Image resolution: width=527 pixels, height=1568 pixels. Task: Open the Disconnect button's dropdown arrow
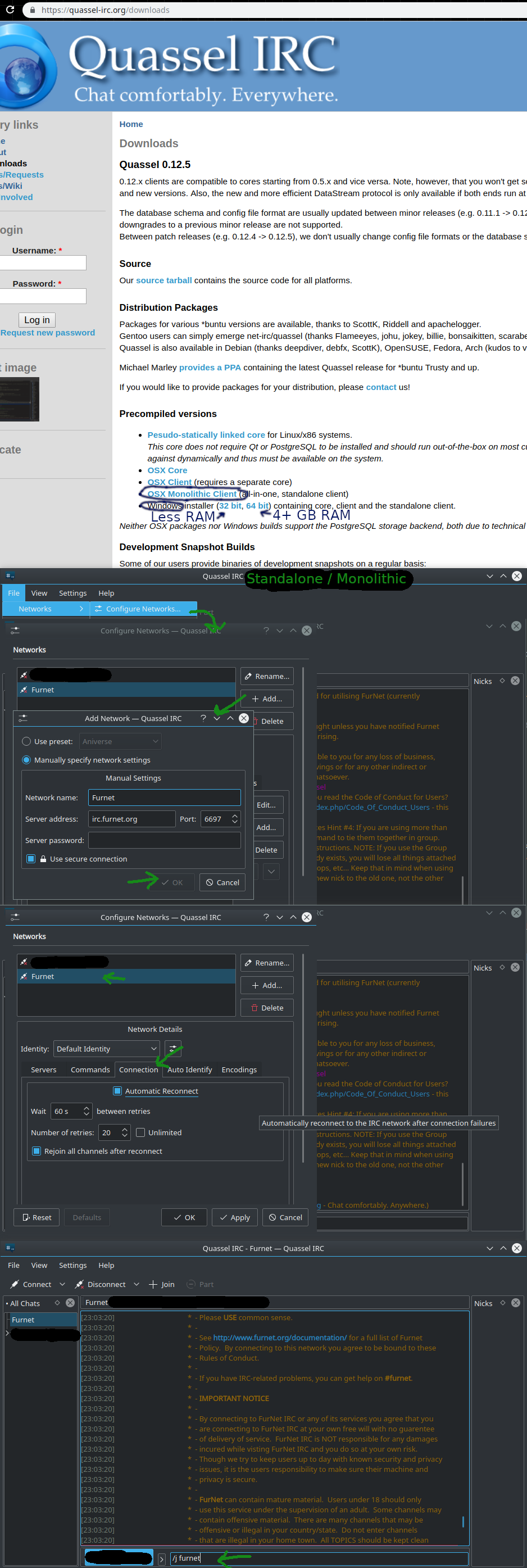(137, 1284)
